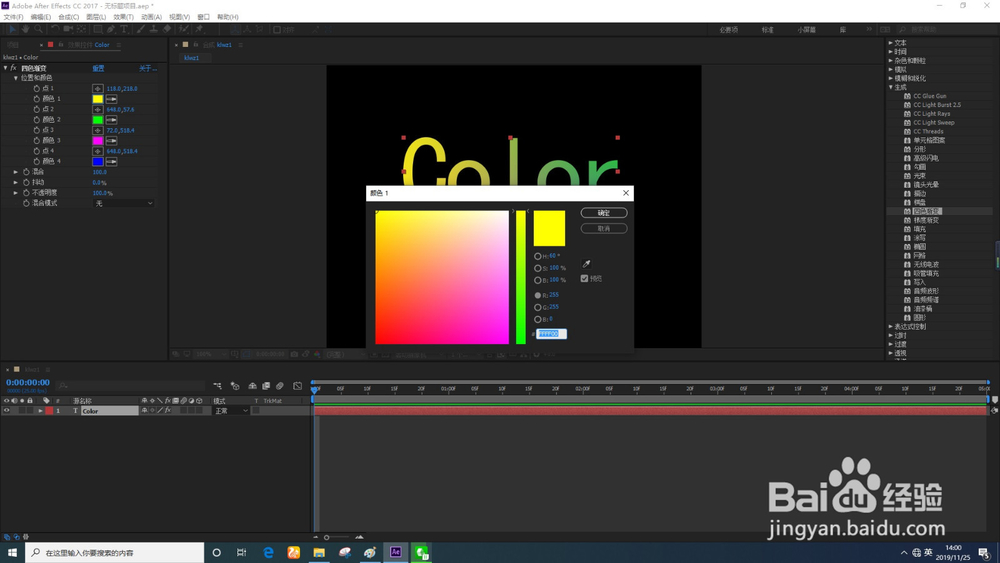The image size is (1000, 563).
Task: Select the Hand tool
Action: click(26, 29)
